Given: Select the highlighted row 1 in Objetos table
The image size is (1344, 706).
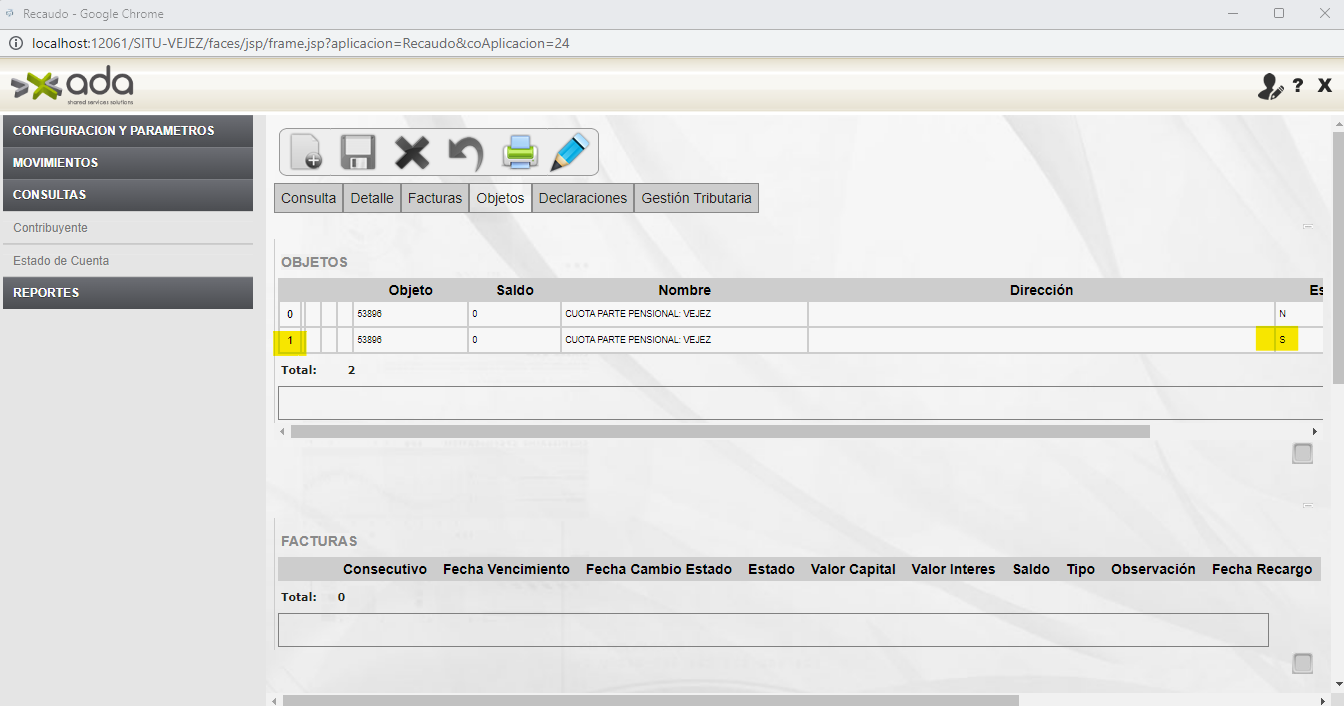Looking at the screenshot, I should coord(291,341).
